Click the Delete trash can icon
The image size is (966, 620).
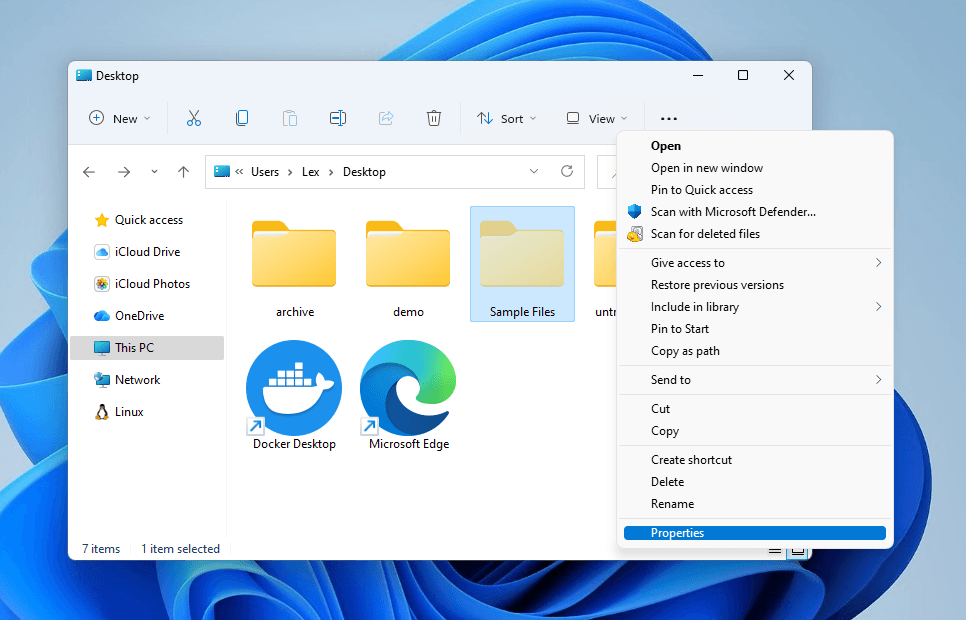(434, 118)
